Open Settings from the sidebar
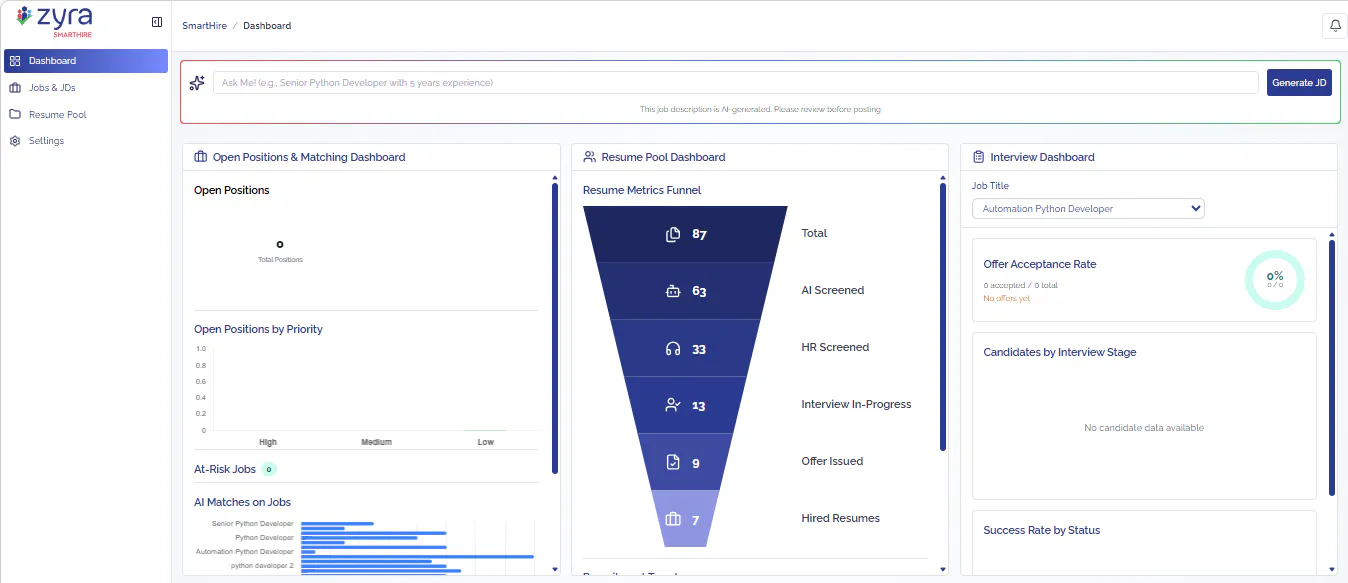The height and width of the screenshot is (583, 1348). (x=86, y=141)
